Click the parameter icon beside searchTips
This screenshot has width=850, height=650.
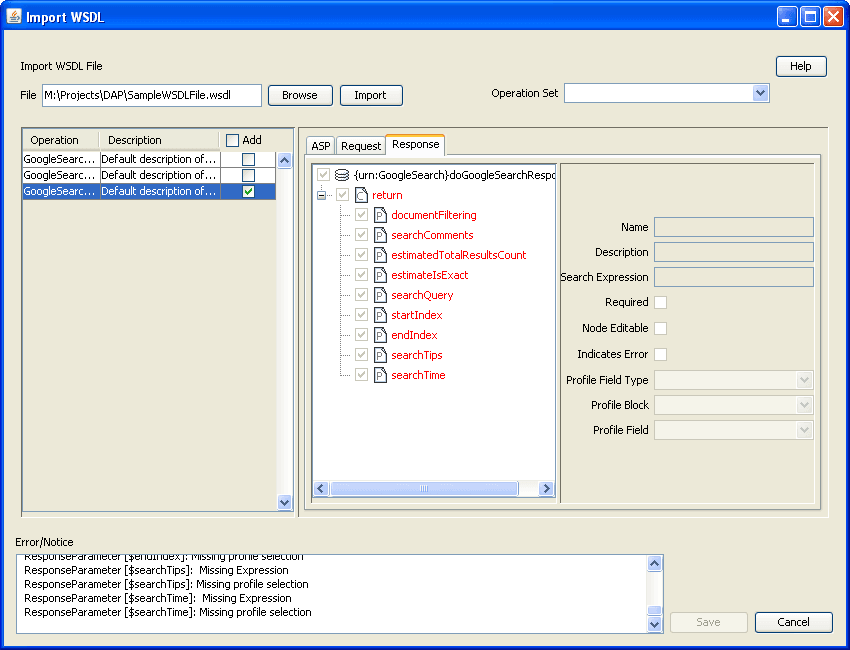(381, 356)
